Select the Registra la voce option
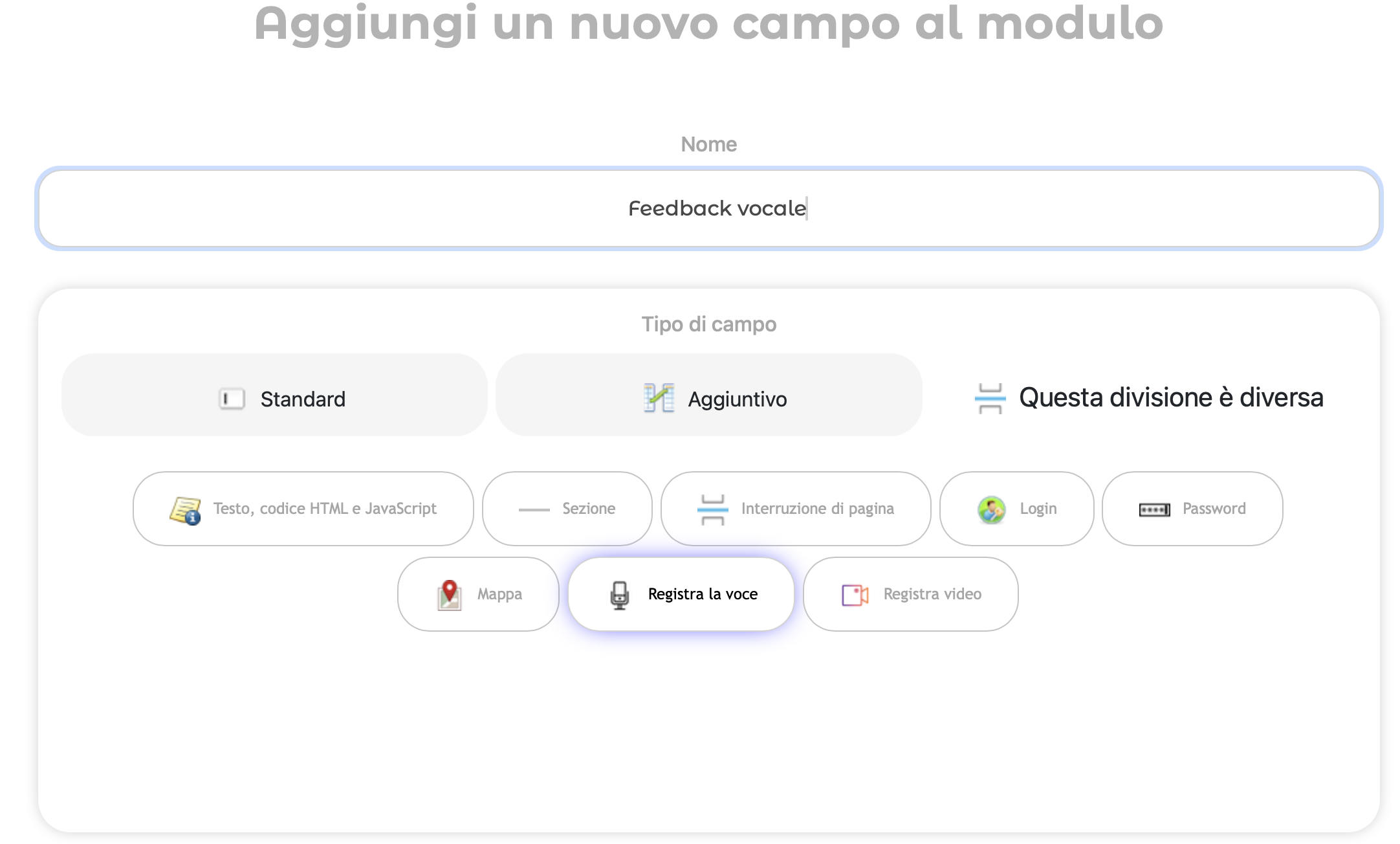Image resolution: width=1400 pixels, height=844 pixels. pos(681,594)
